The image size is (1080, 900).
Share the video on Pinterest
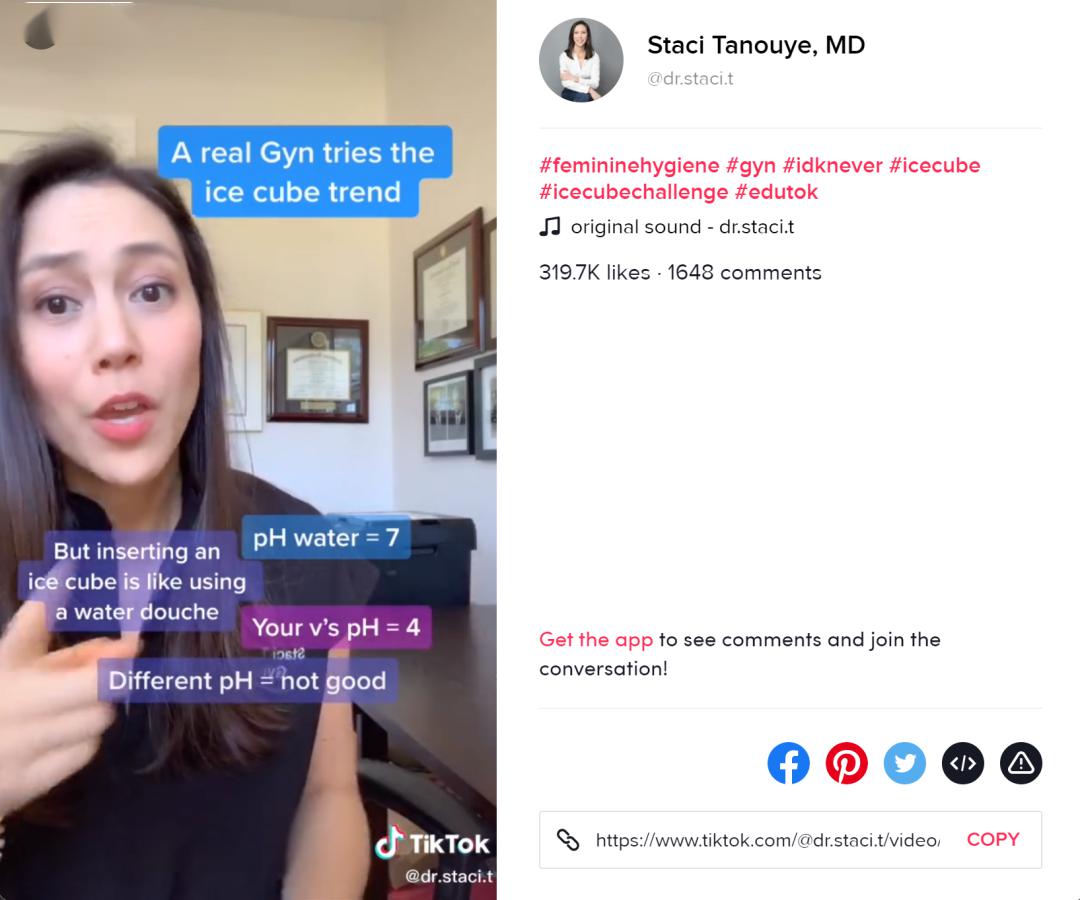coord(846,763)
